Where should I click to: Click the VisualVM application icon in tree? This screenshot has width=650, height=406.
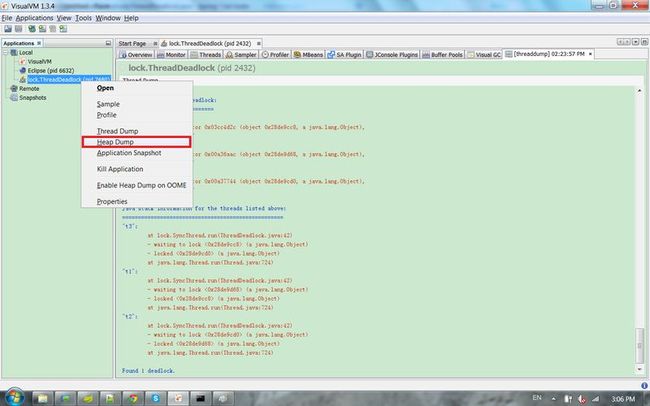[23, 61]
